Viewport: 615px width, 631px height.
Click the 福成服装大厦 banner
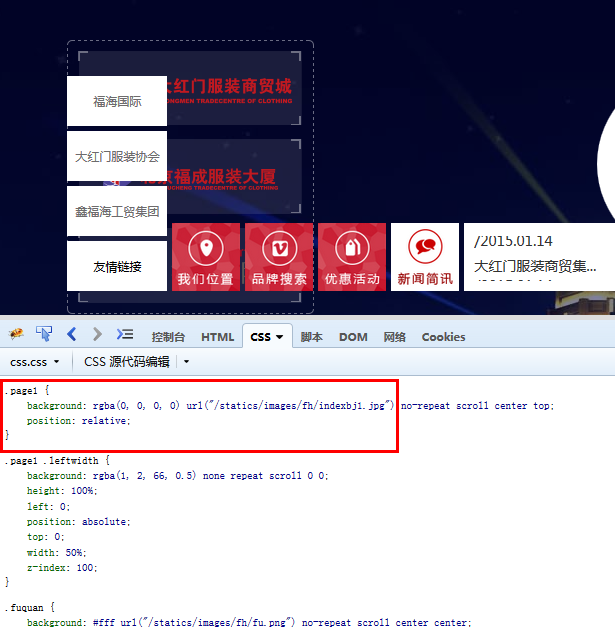[233, 177]
